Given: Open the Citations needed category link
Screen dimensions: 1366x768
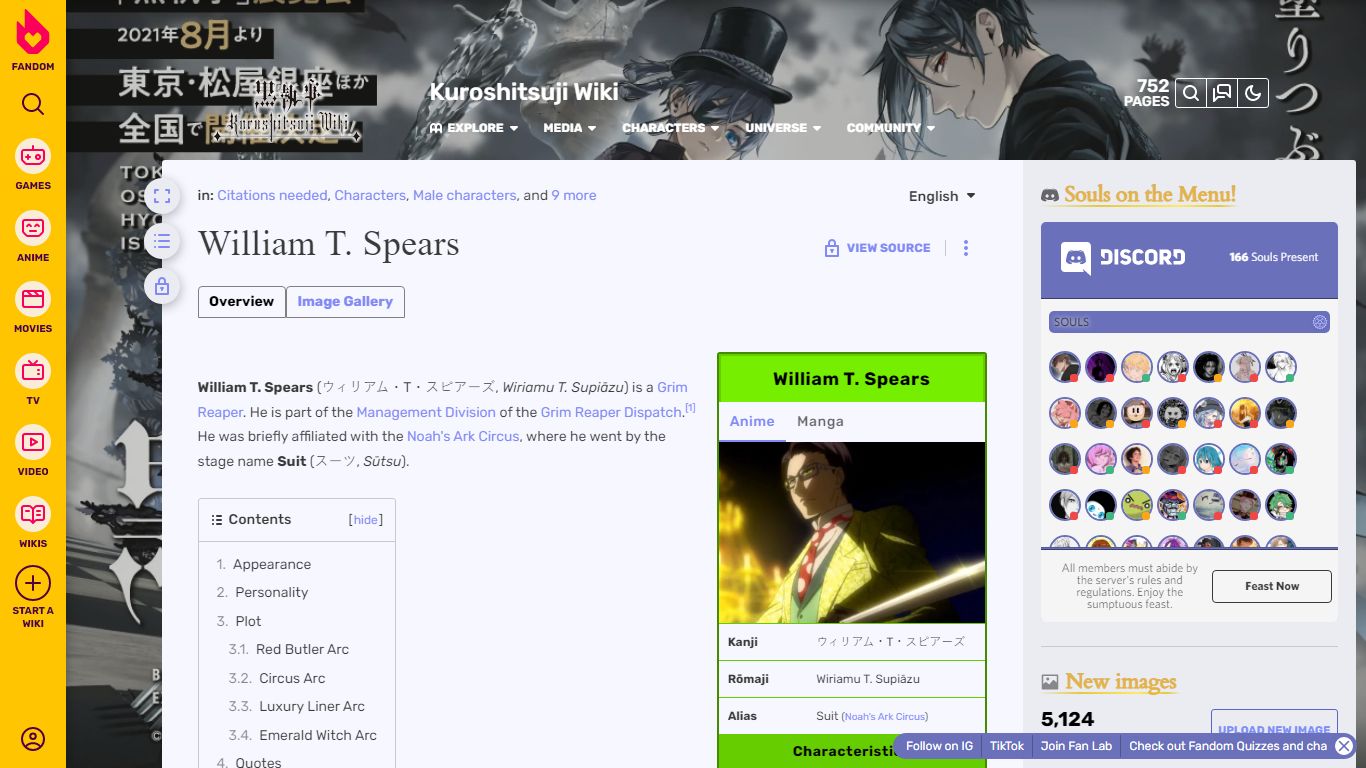Looking at the screenshot, I should coord(272,195).
